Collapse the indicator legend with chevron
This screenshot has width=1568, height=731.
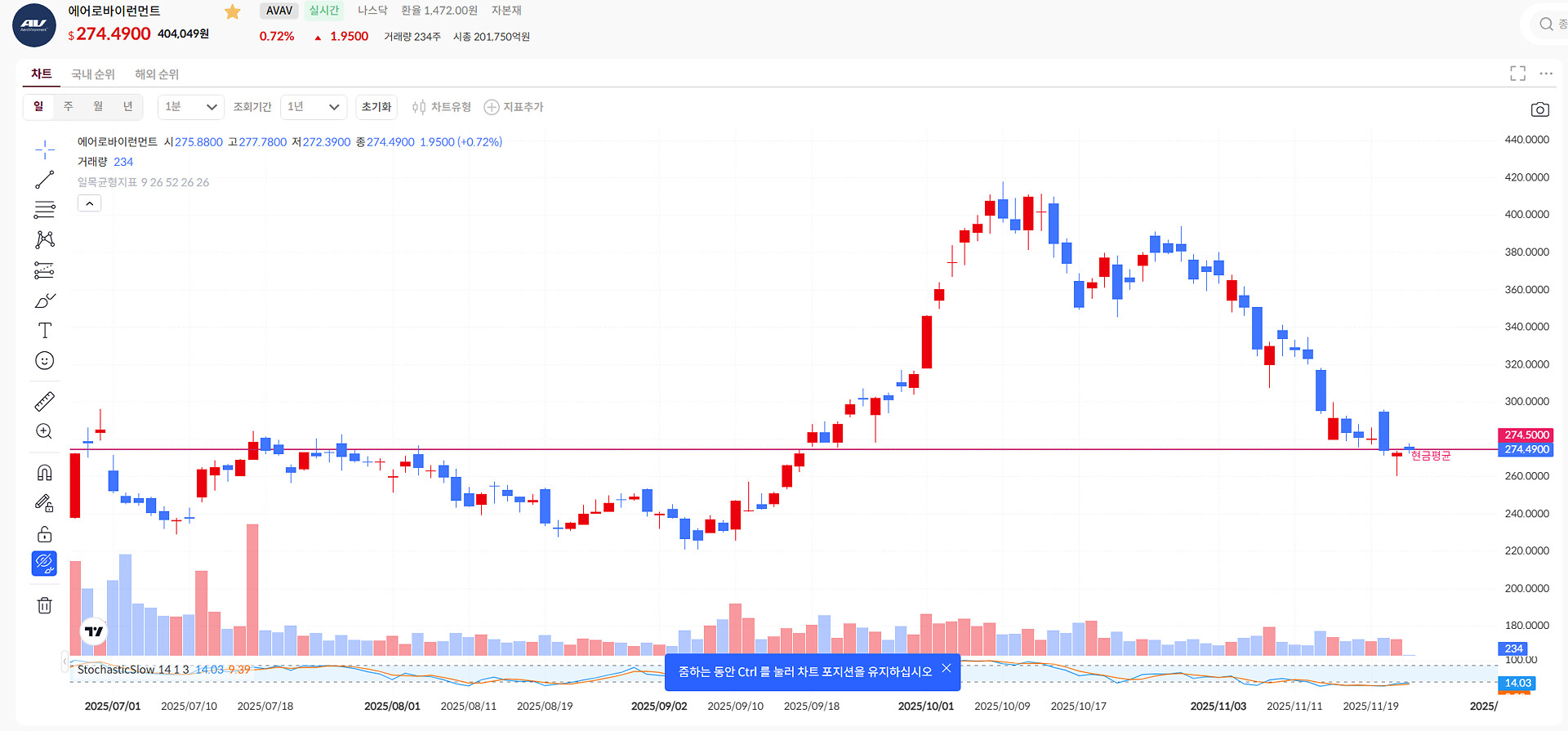tap(90, 203)
